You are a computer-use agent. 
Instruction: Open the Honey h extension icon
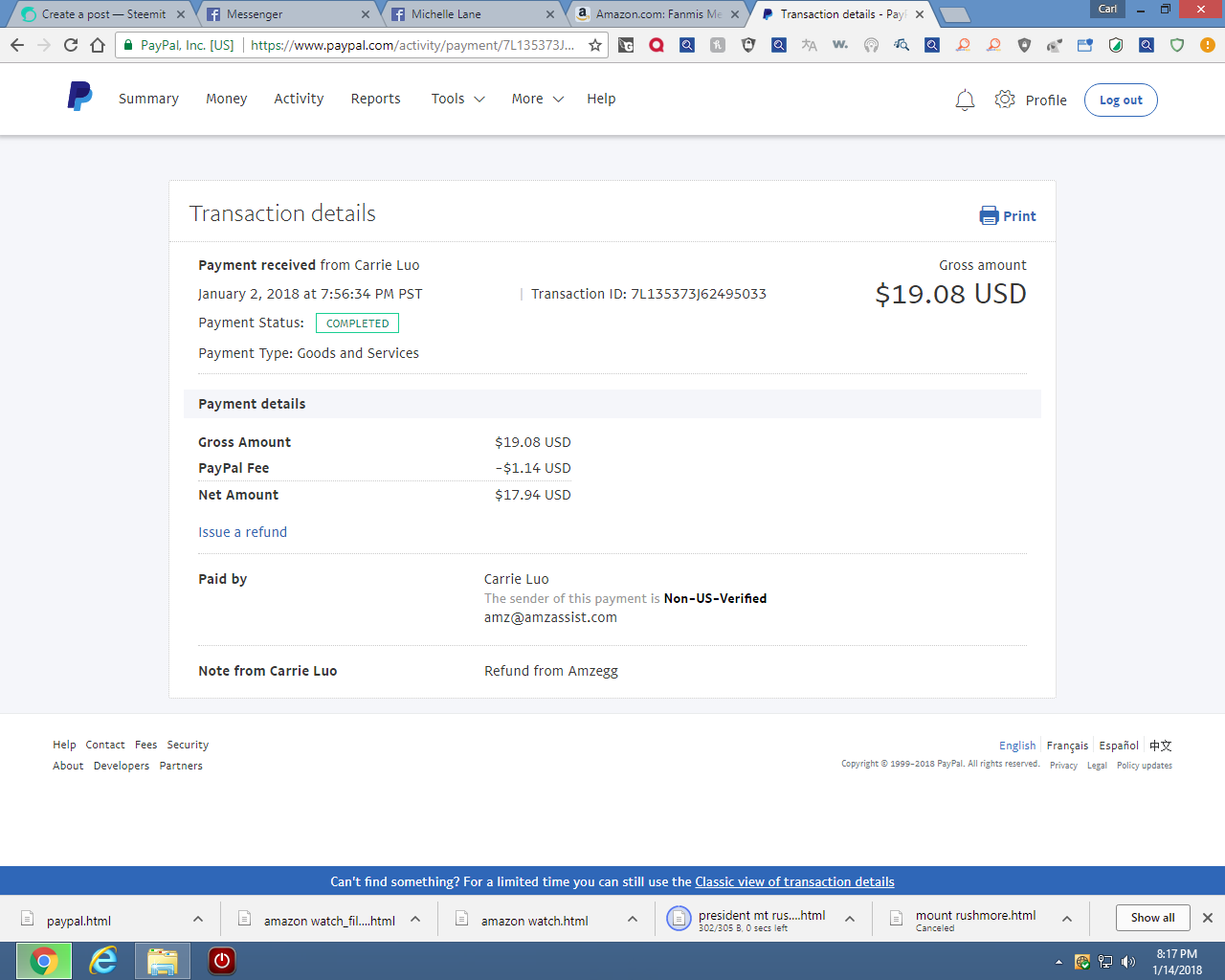pyautogui.click(x=718, y=45)
